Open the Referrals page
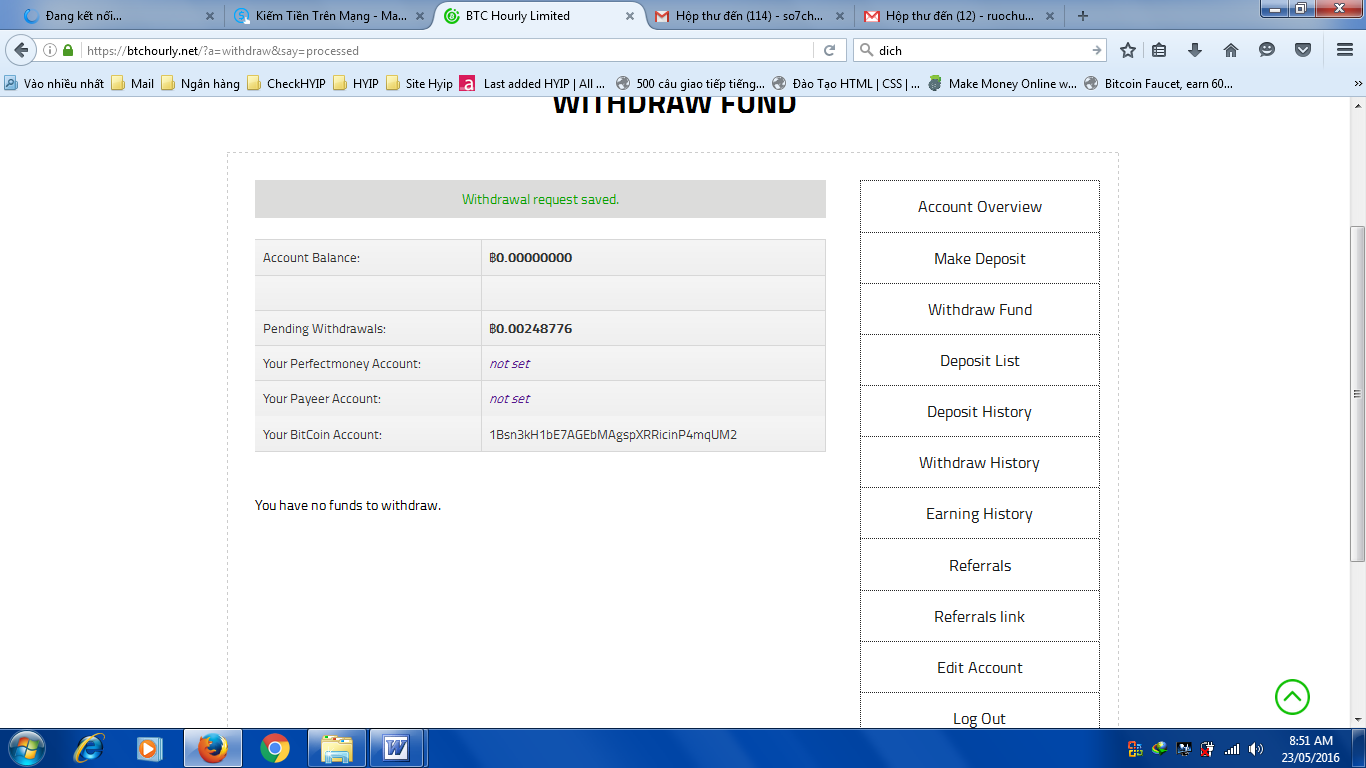Screen dimensions: 1366x768 coord(980,566)
